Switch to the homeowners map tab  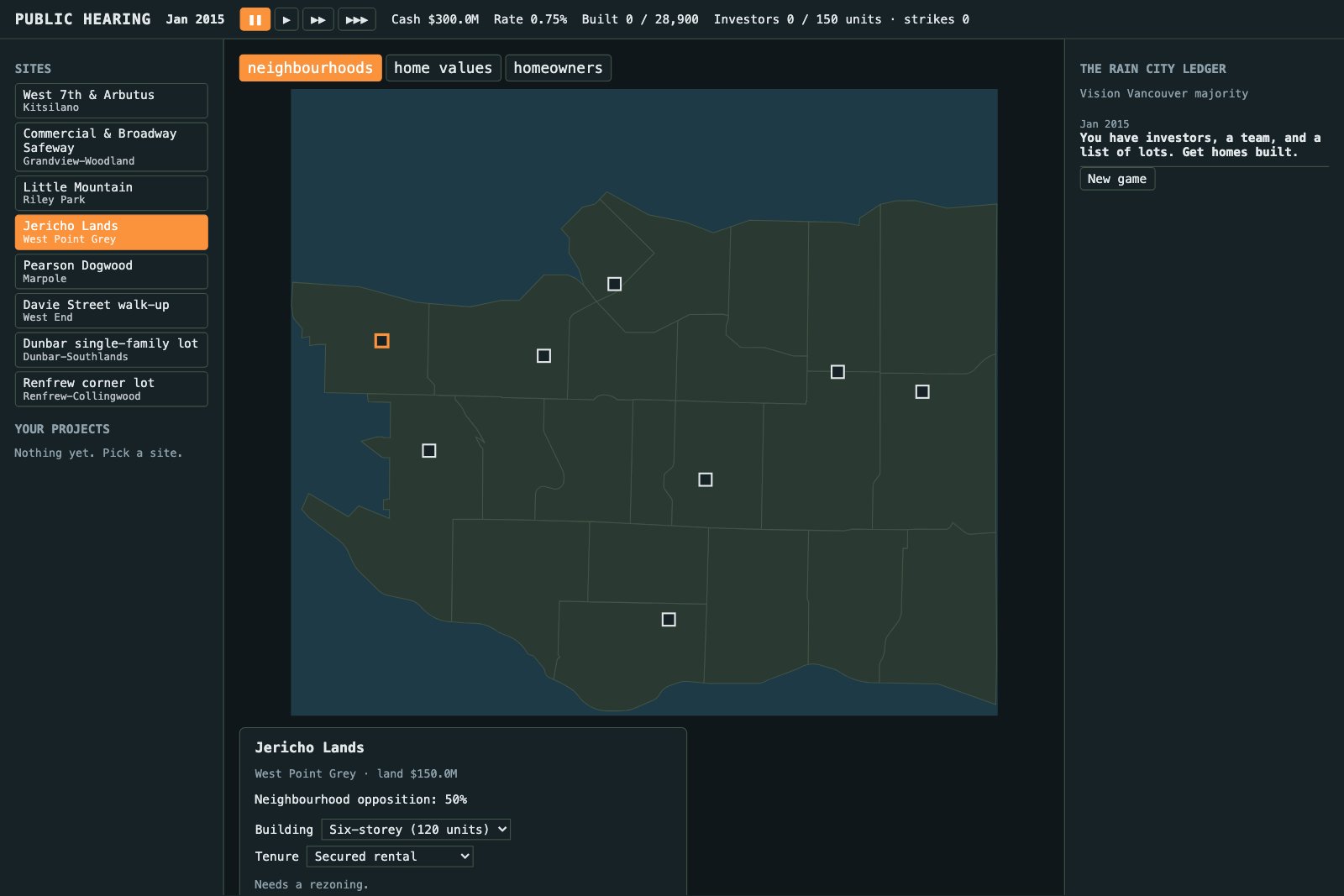558,68
